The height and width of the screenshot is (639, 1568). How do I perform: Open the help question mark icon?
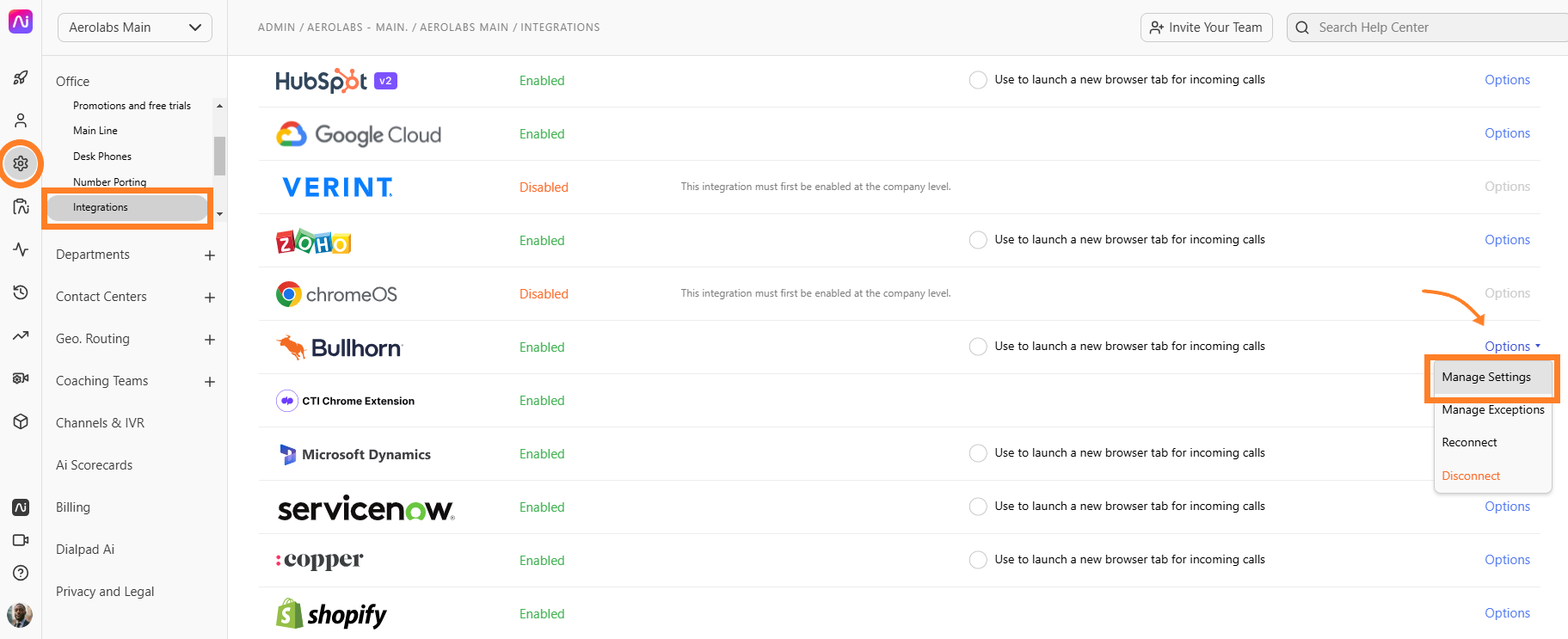(x=21, y=573)
